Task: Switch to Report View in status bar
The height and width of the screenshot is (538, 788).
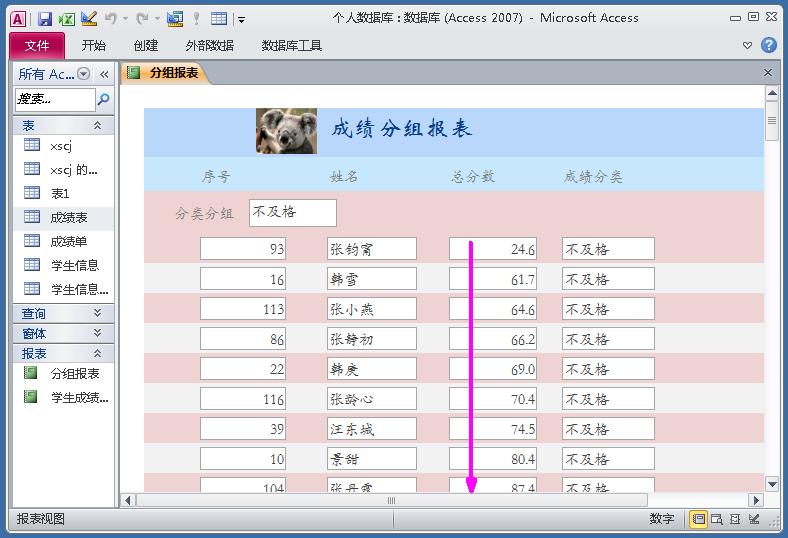Action: tap(699, 519)
